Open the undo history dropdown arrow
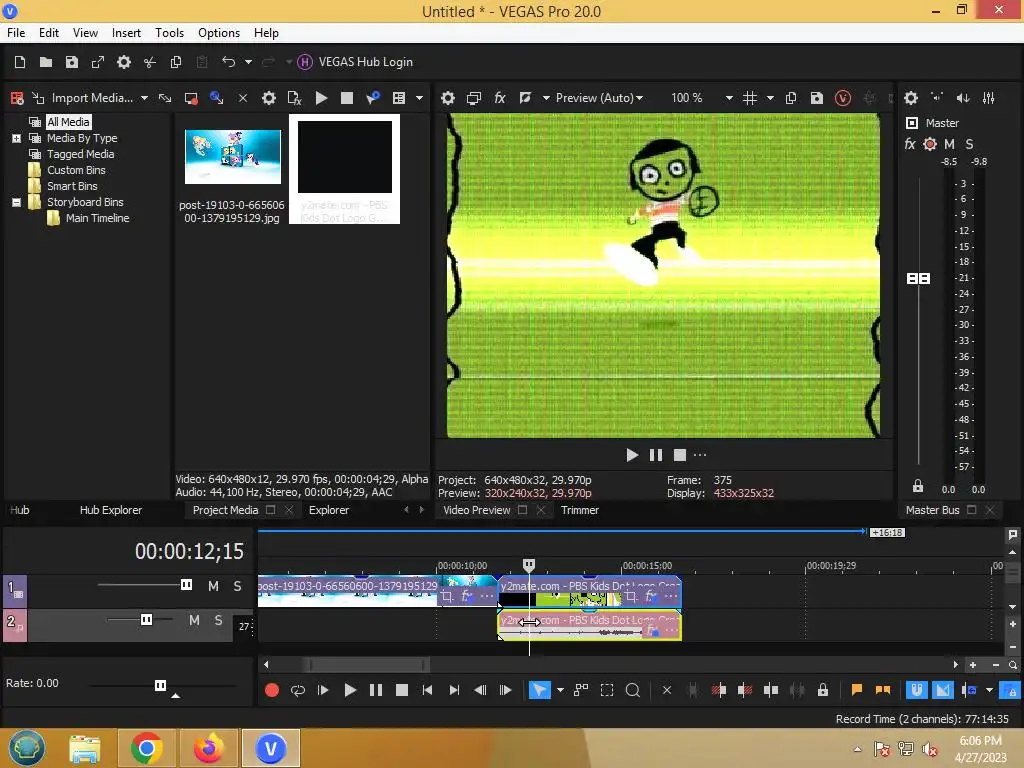 (248, 62)
